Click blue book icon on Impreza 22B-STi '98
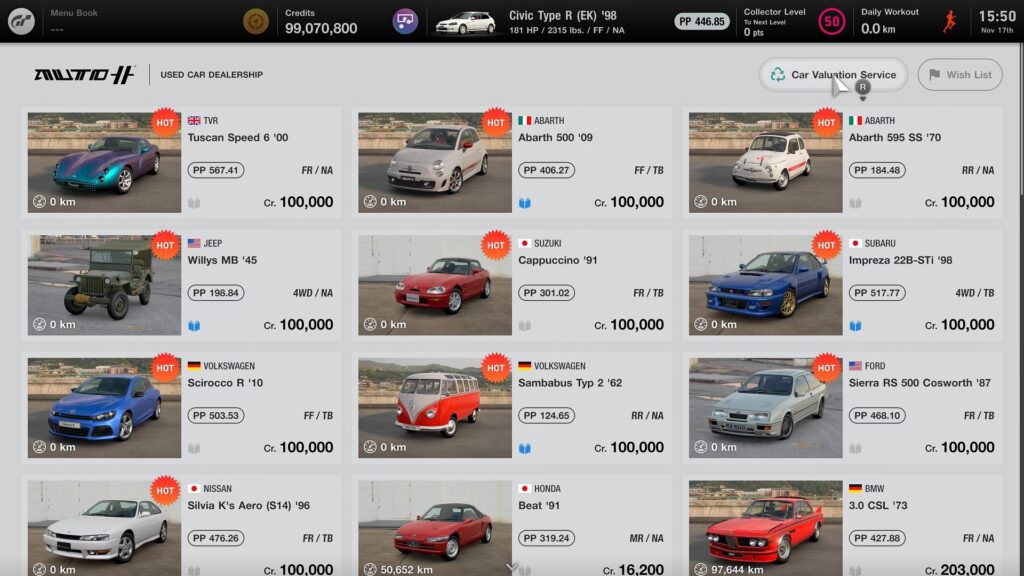Image resolution: width=1024 pixels, height=576 pixels. pos(855,326)
